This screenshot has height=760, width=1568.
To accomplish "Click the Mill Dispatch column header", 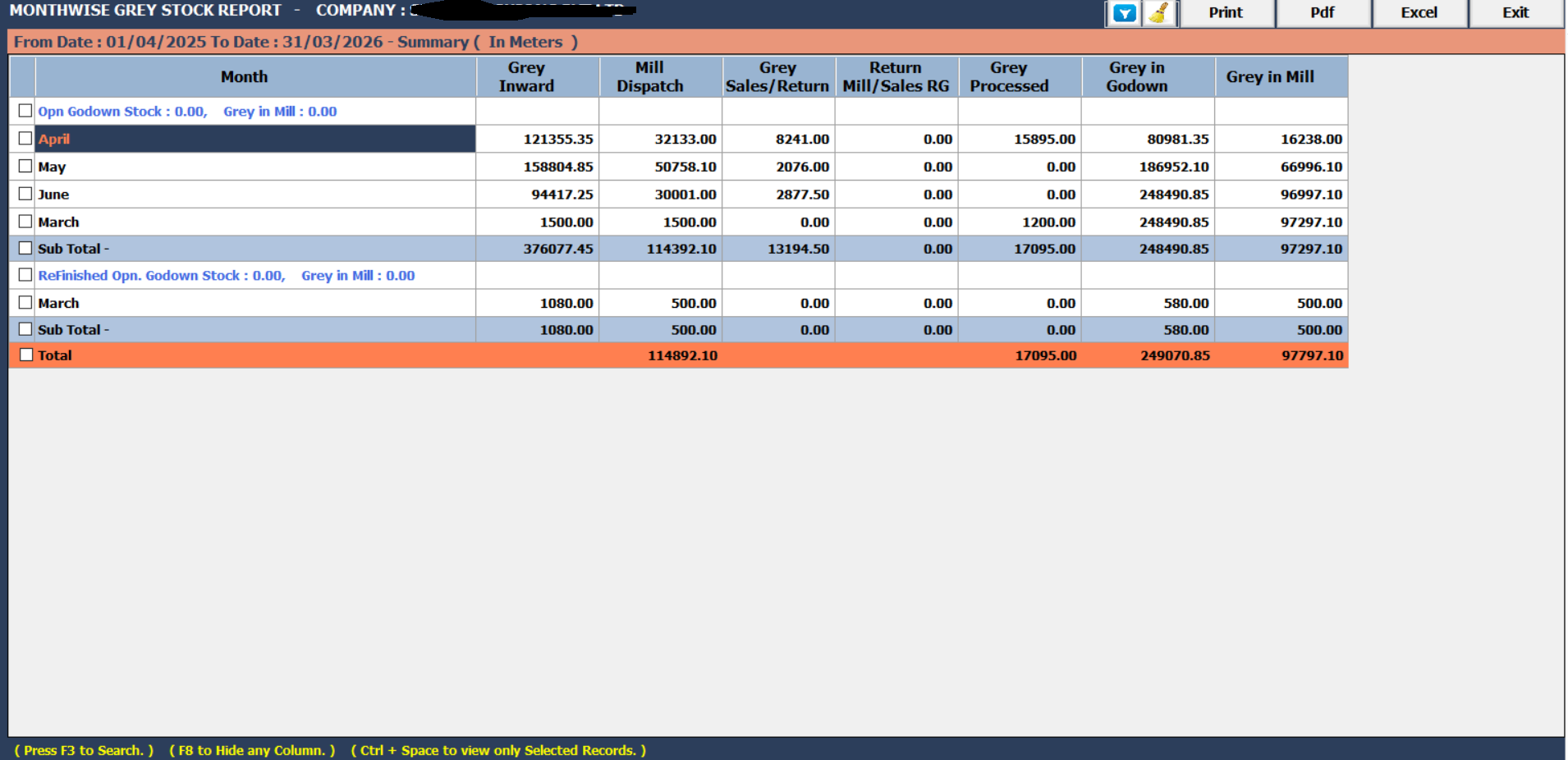I will pyautogui.click(x=649, y=77).
